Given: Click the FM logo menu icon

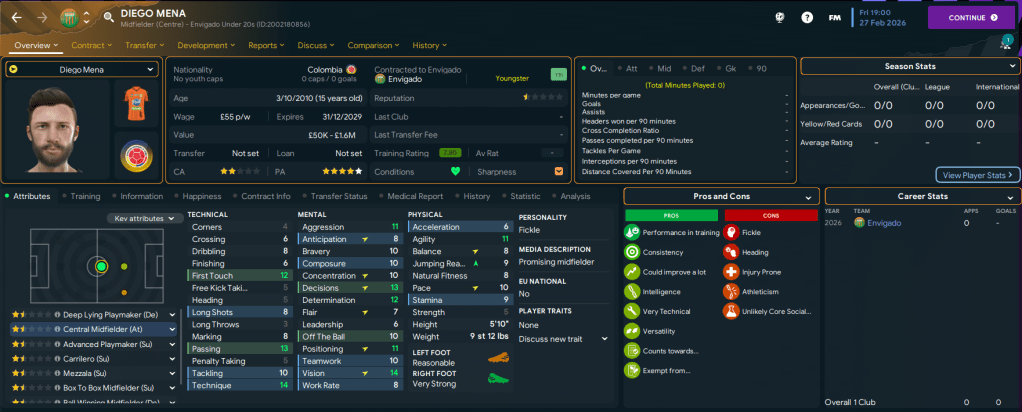Looking at the screenshot, I should pyautogui.click(x=836, y=17).
